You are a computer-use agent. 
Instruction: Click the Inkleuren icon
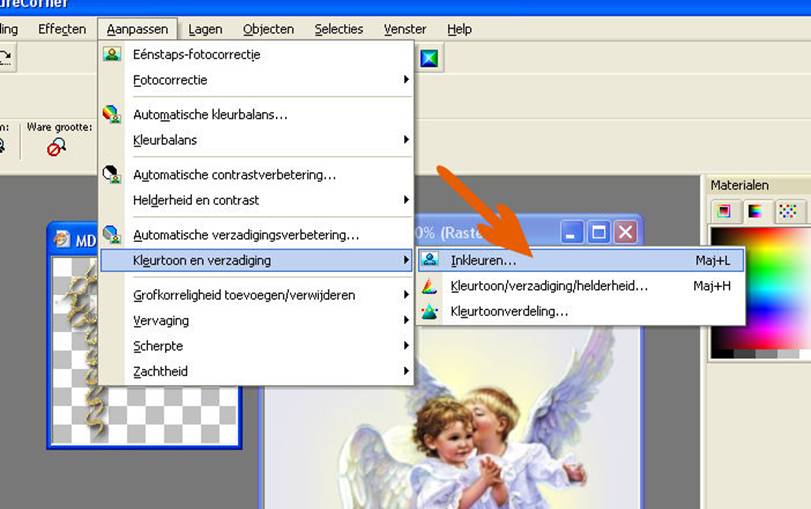tap(430, 260)
